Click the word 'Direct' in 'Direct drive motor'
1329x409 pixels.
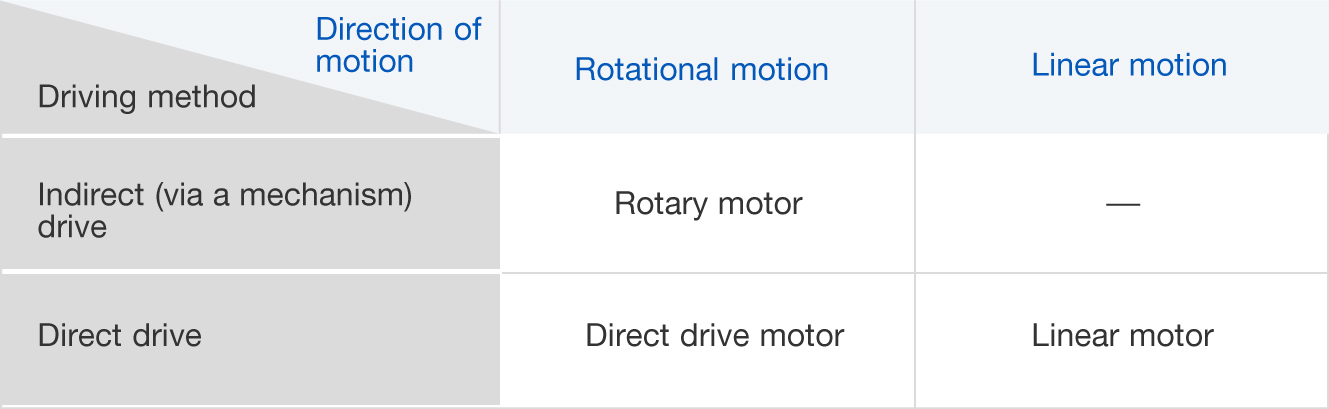624,334
